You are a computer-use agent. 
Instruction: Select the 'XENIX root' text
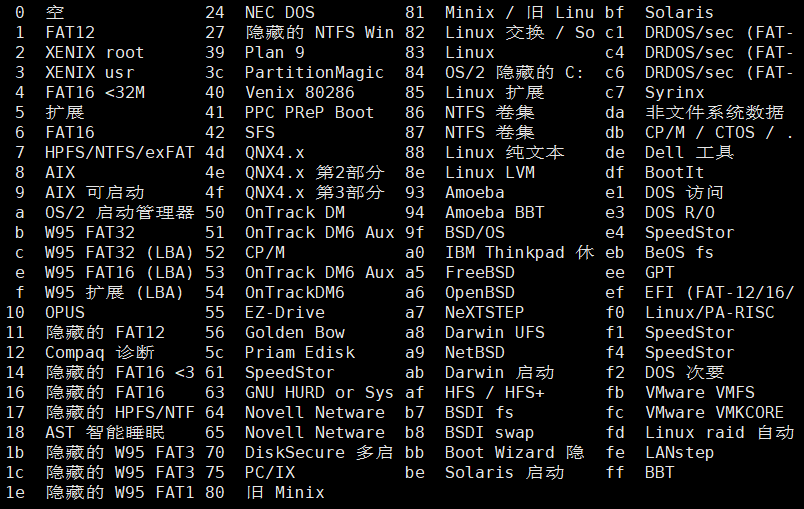tap(94, 52)
